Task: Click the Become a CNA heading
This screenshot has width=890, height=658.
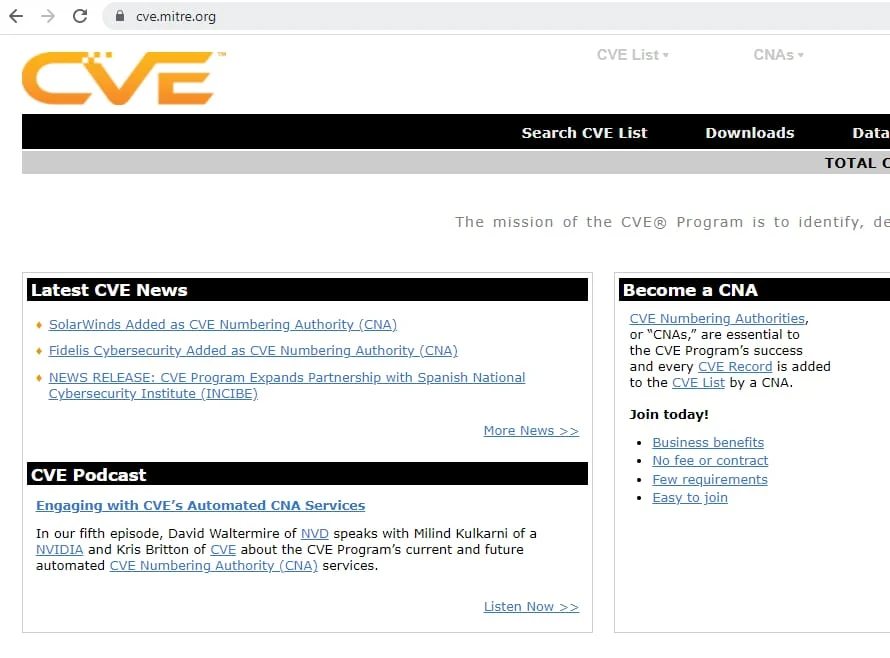Action: [690, 290]
